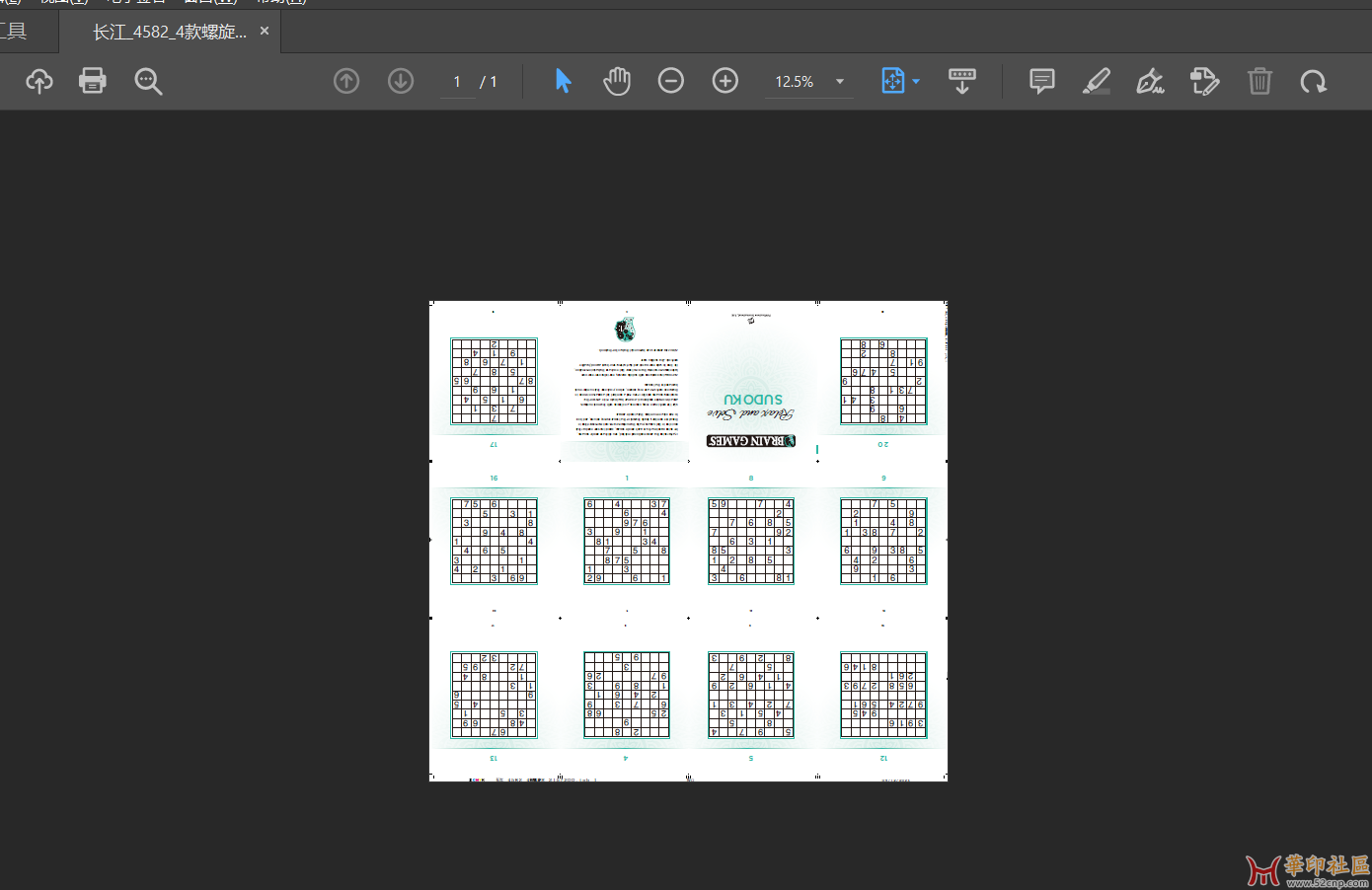Screen dimensions: 1372x890
Task: Zoom in using the plus button
Action: 725,81
